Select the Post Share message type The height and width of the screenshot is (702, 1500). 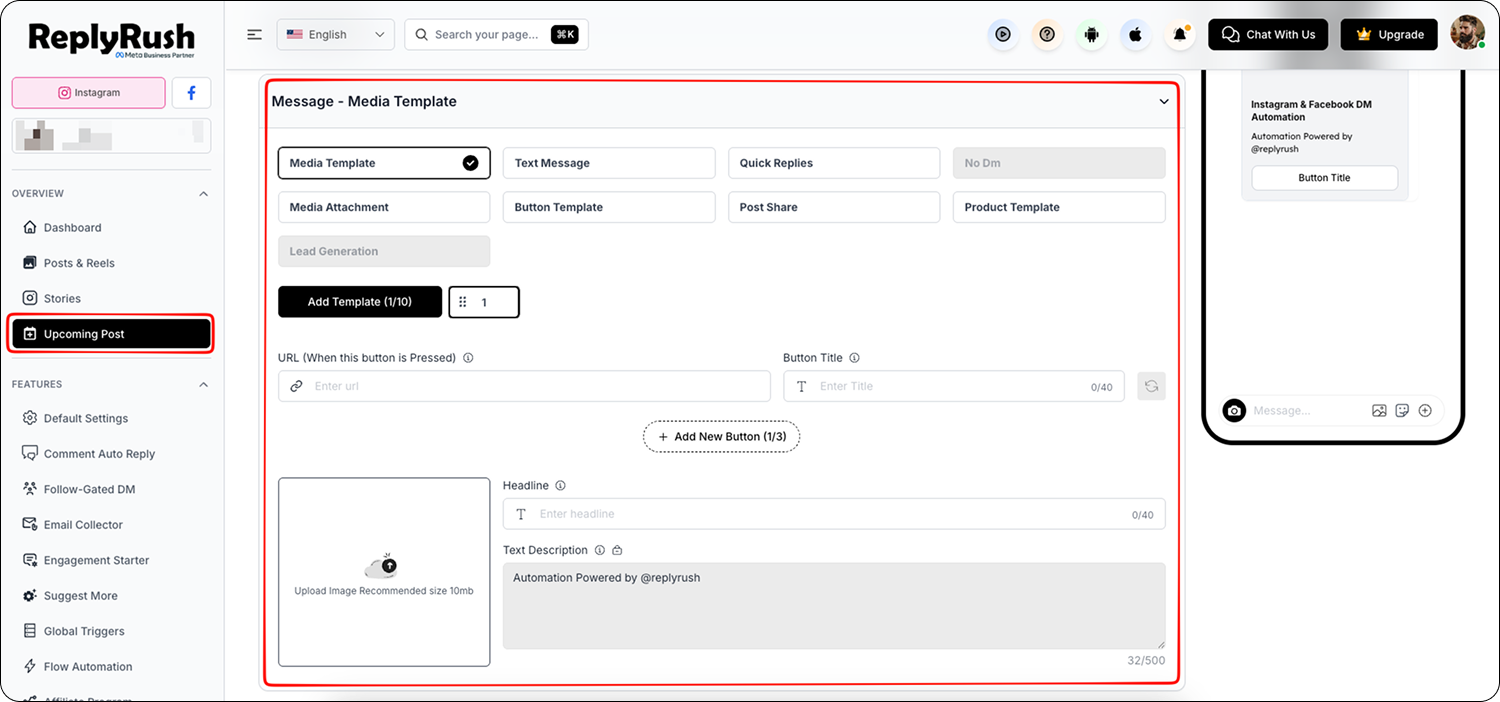click(x=834, y=207)
